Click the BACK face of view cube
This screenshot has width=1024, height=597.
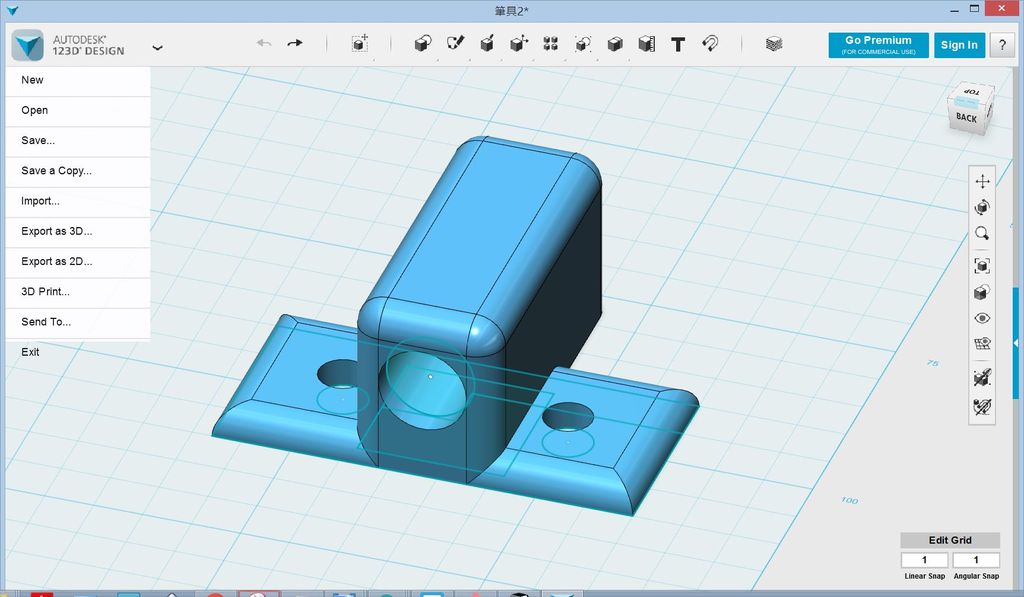pyautogui.click(x=967, y=118)
